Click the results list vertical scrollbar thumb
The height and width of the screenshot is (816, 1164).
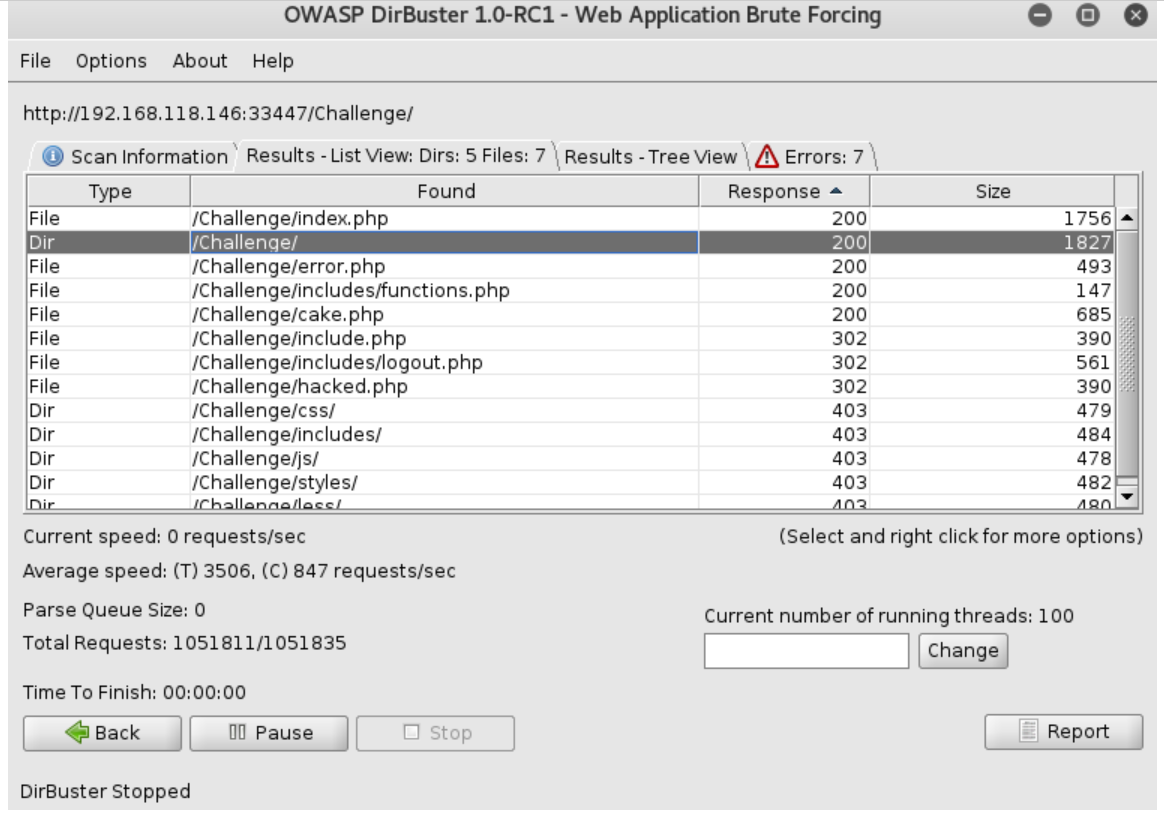1127,353
